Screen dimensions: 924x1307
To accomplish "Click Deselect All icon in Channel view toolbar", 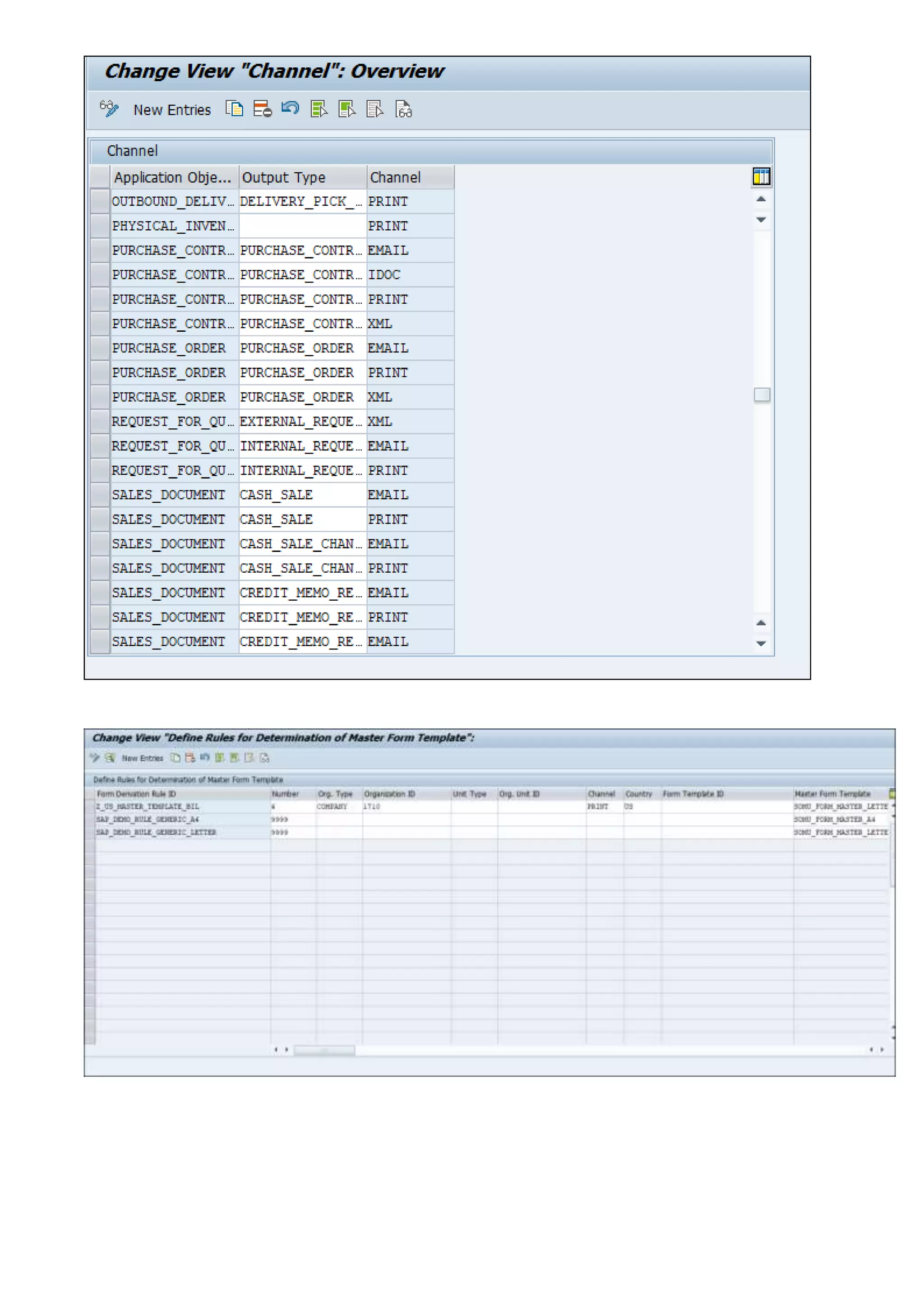I will point(375,108).
